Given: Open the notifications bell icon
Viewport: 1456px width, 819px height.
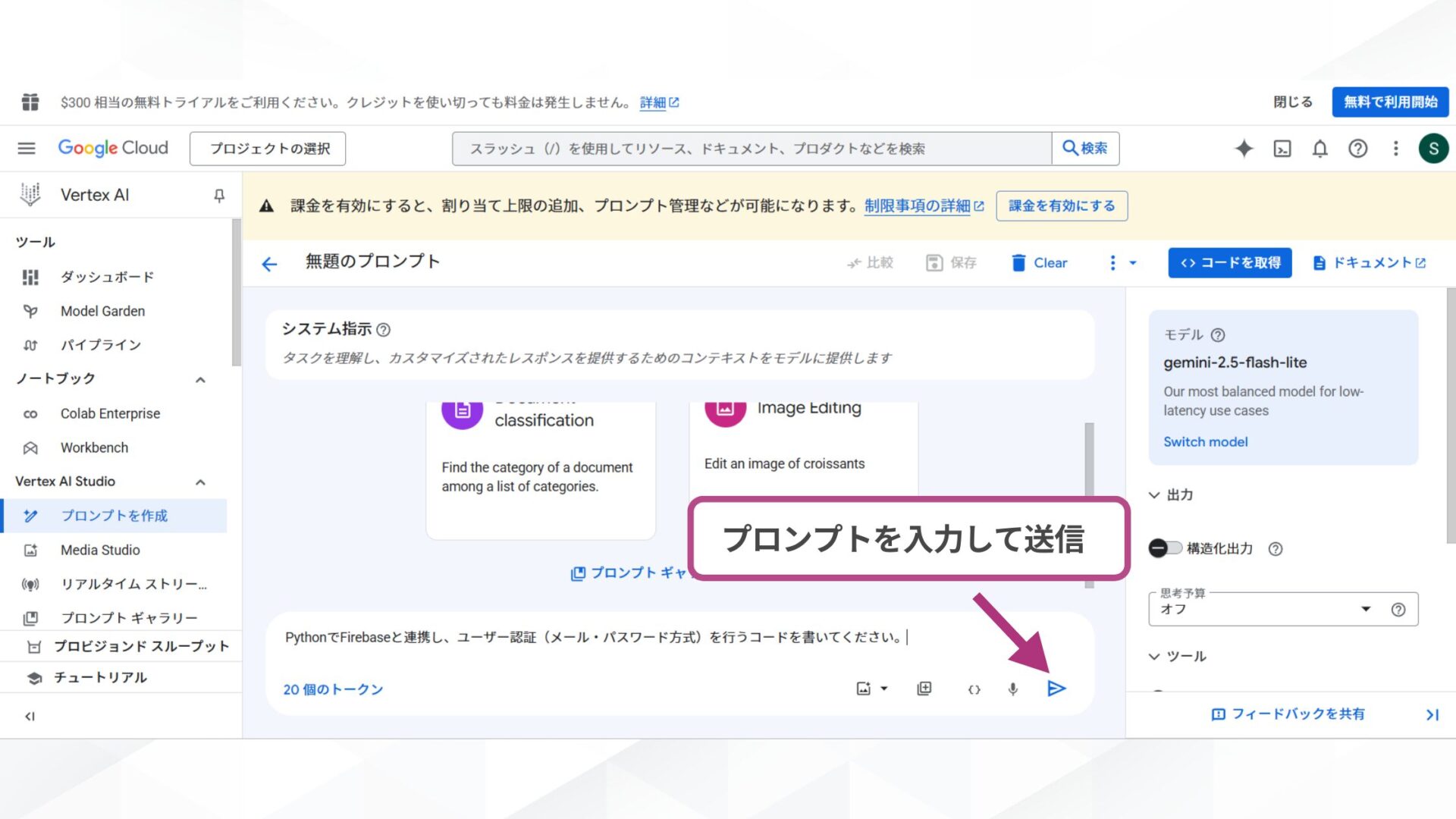Looking at the screenshot, I should click(1319, 148).
